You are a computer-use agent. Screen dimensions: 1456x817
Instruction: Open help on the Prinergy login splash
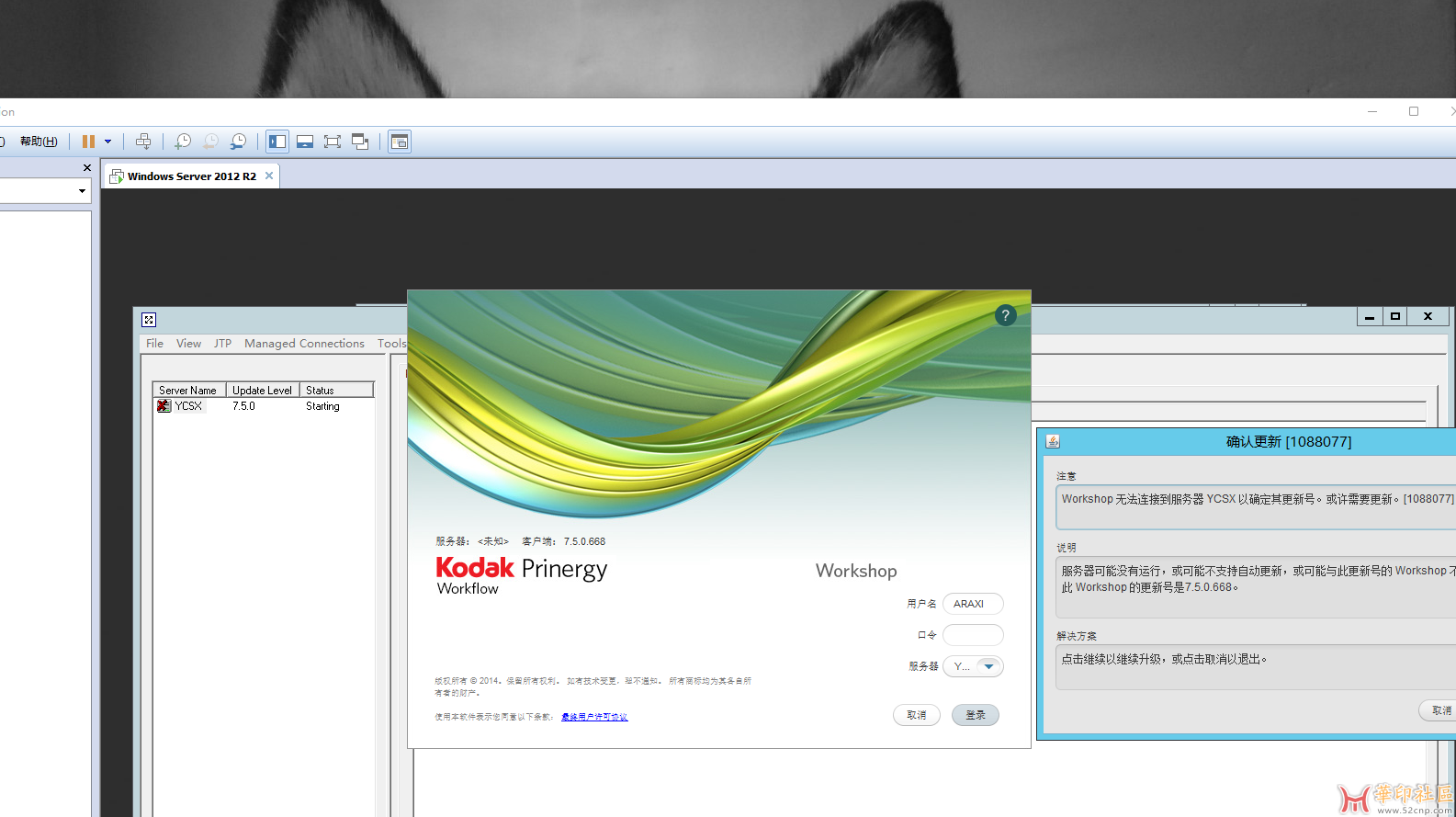1006,315
